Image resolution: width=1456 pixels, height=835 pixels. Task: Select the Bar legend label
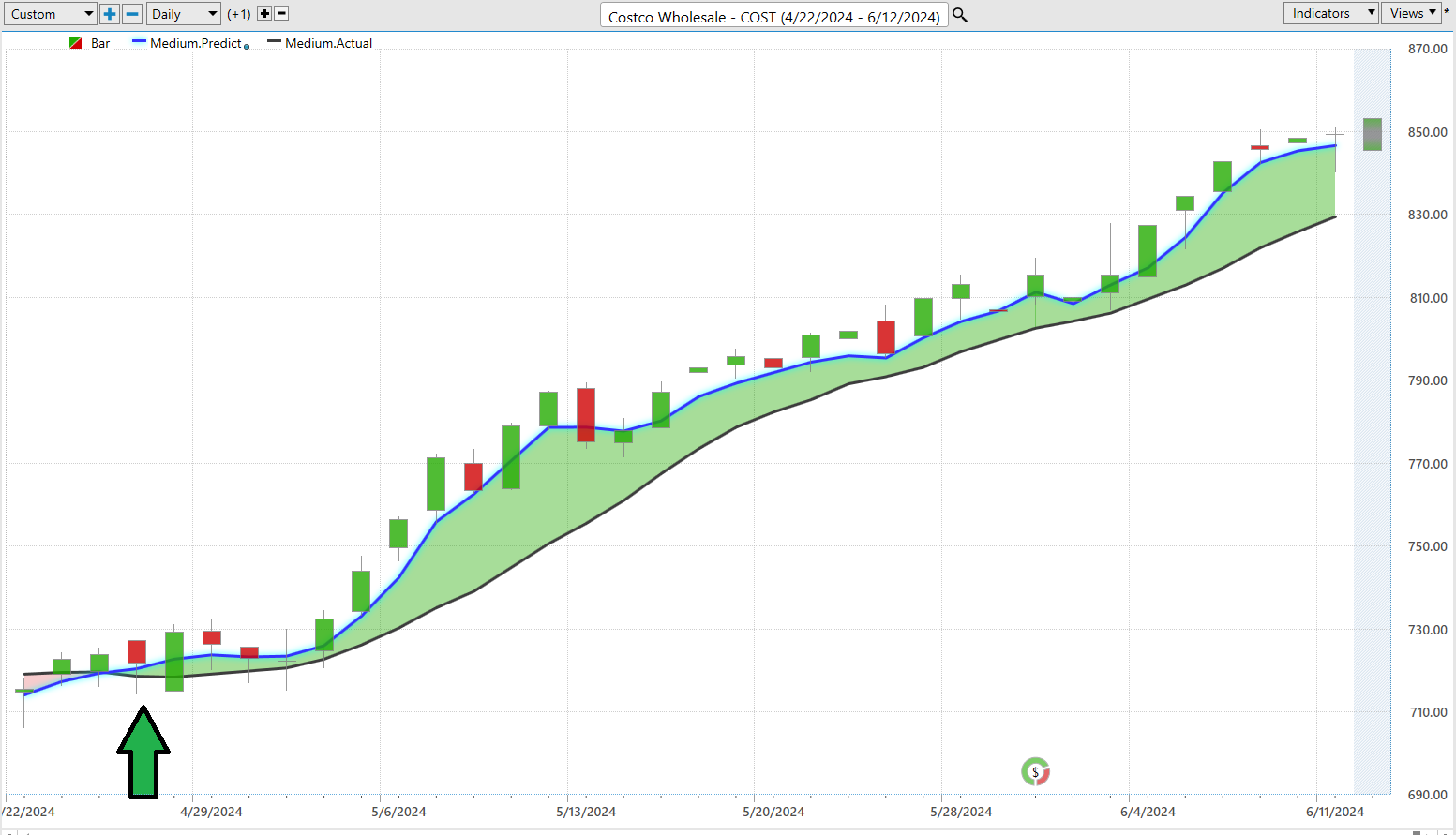(100, 43)
